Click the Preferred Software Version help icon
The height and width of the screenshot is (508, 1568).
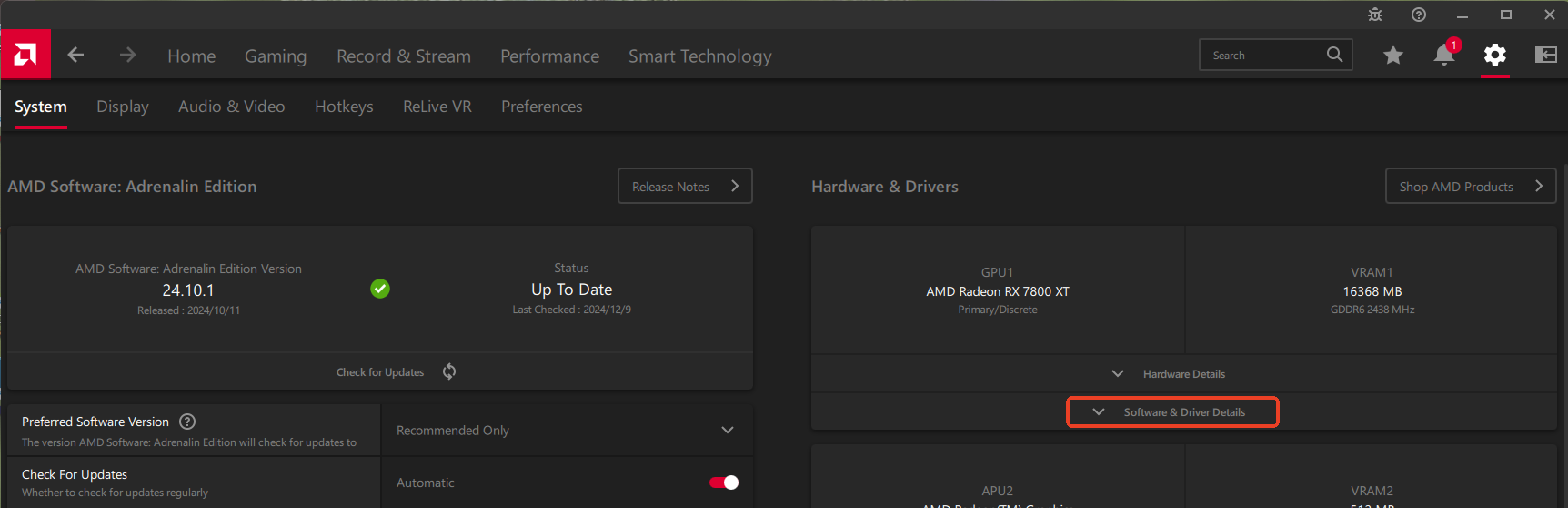pyautogui.click(x=187, y=422)
